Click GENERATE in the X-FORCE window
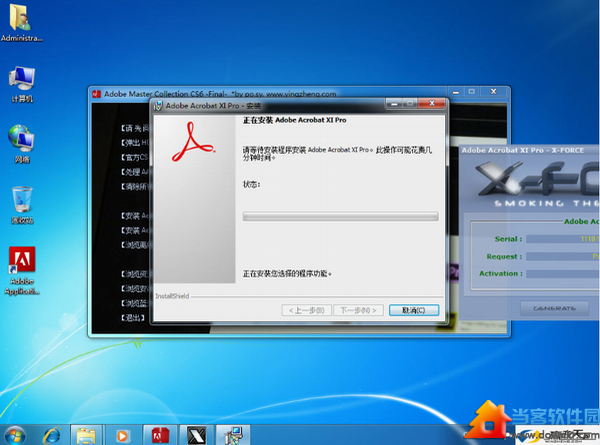Viewport: 600px width, 445px height. coord(554,308)
